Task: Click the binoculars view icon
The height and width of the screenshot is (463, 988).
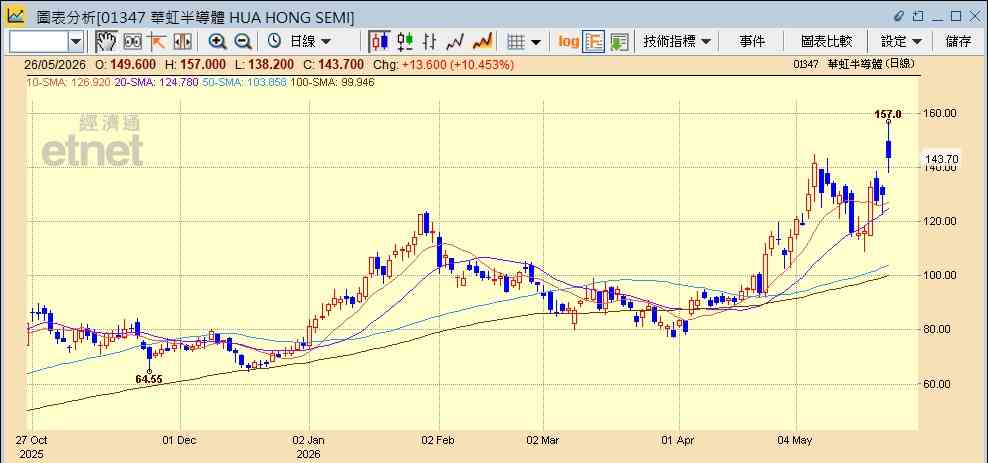Action: pos(132,42)
